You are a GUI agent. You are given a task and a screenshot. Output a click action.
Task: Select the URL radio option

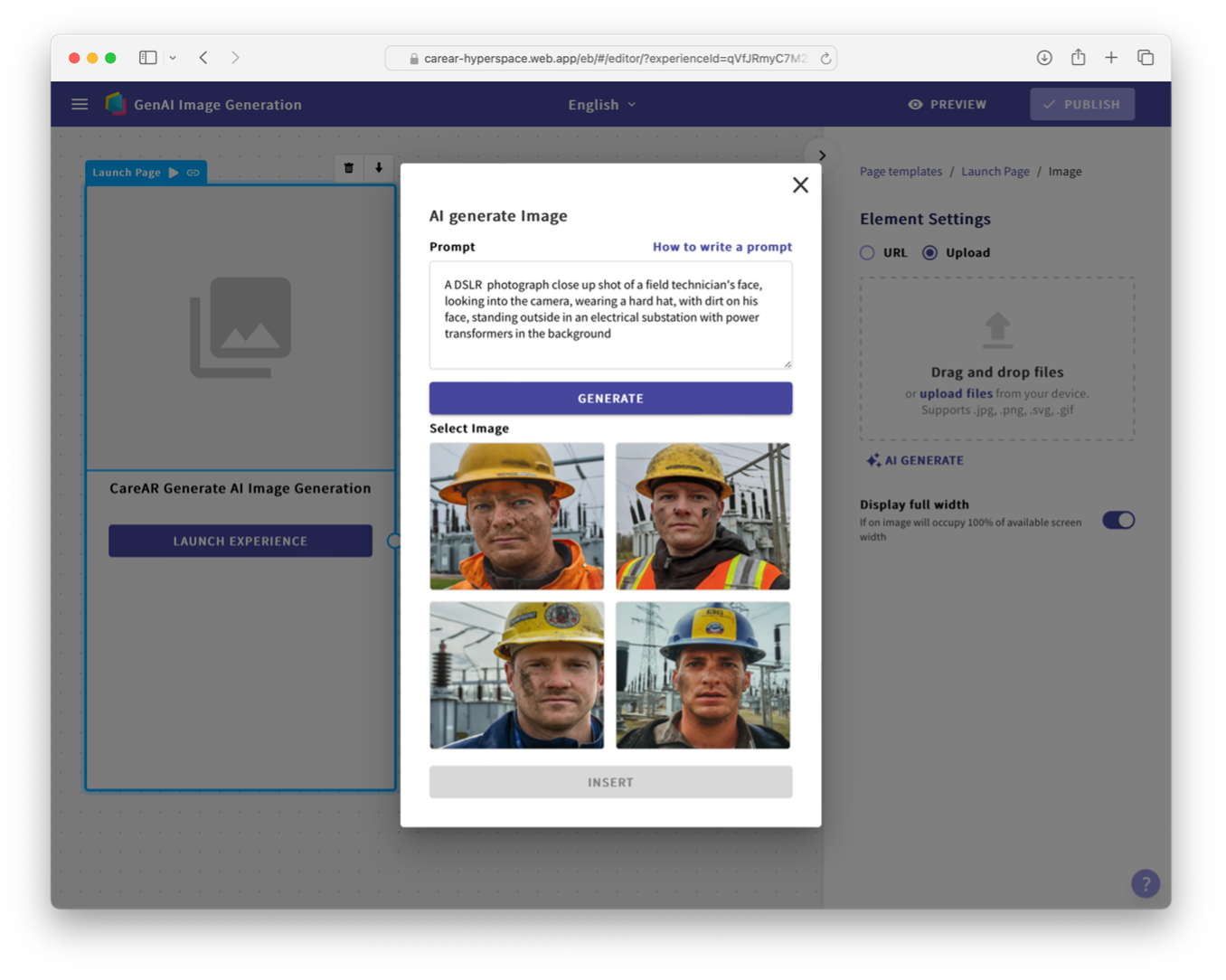[x=867, y=253]
